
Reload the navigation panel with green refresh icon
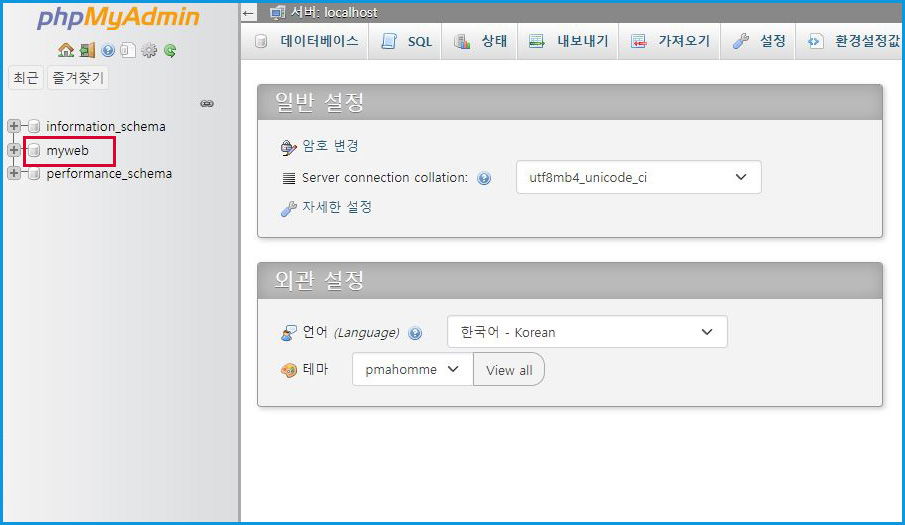coord(170,50)
